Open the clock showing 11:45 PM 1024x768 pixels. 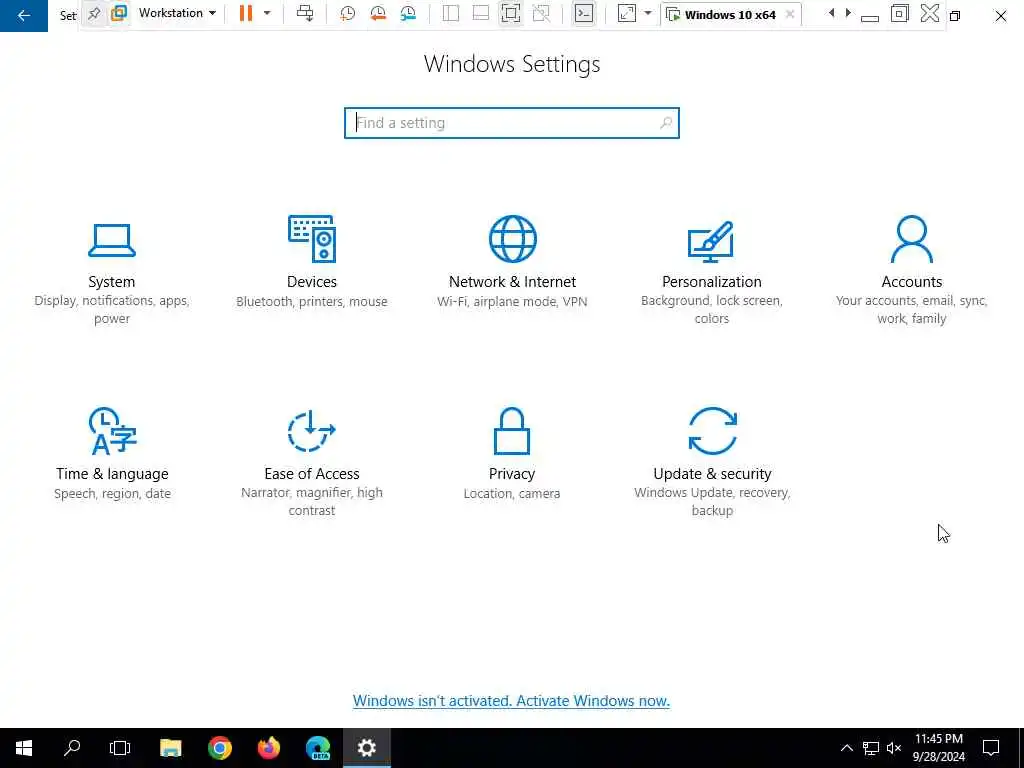point(938,748)
